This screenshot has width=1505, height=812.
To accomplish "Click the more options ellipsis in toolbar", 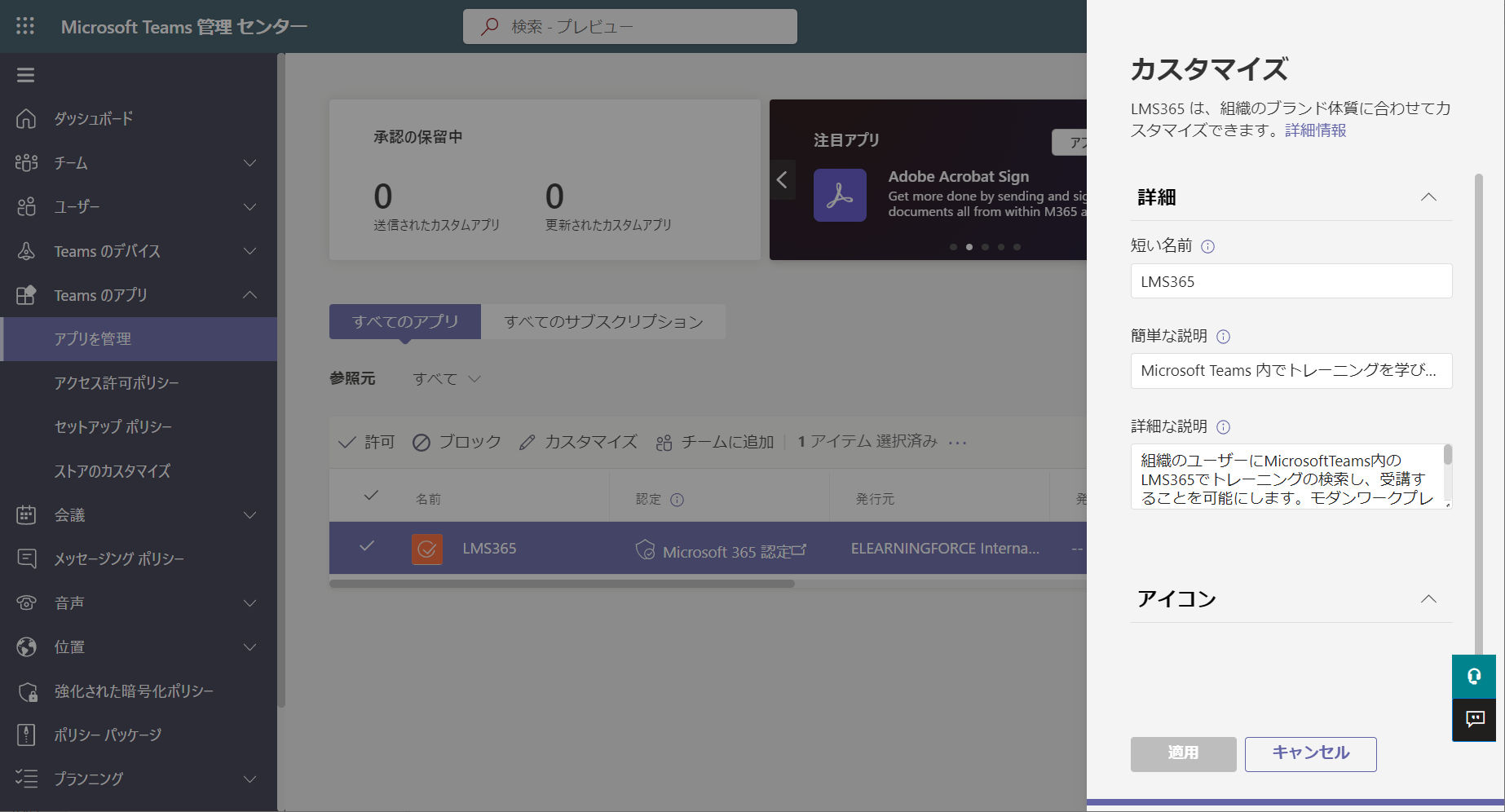I will (x=958, y=442).
